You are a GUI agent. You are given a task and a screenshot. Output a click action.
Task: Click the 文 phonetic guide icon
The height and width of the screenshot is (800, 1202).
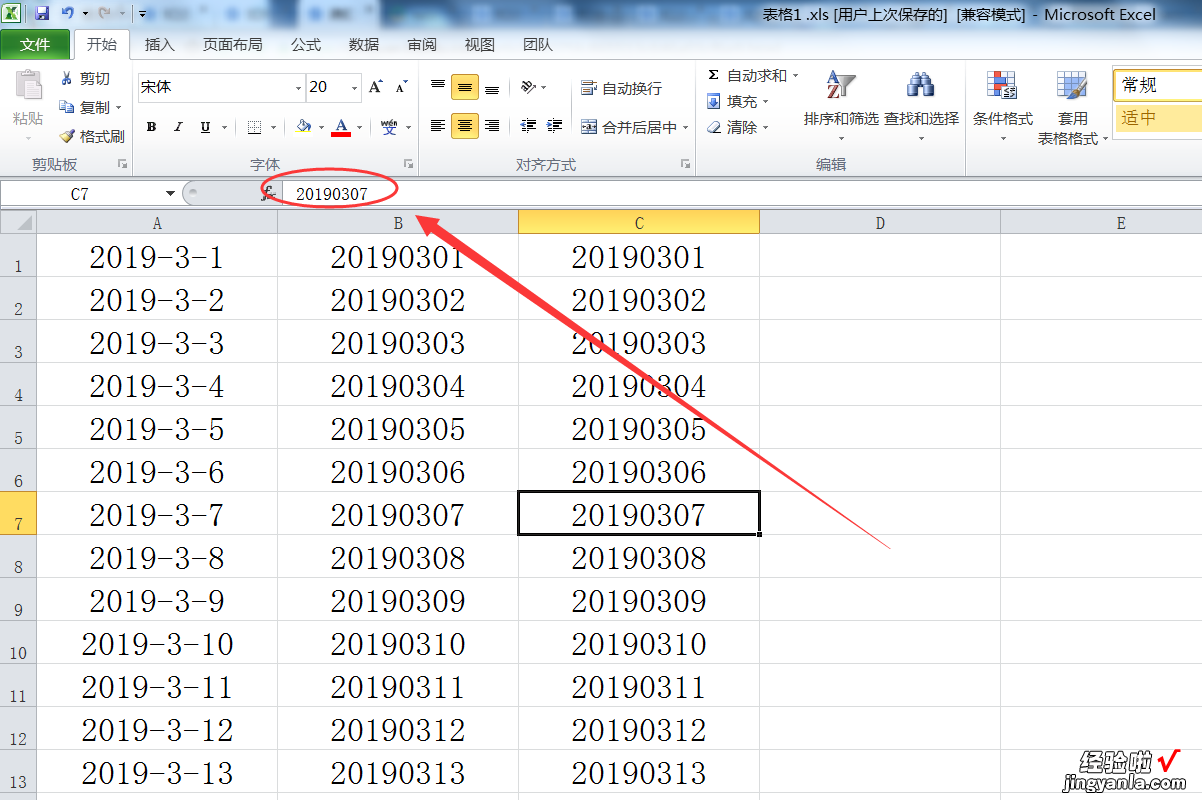[388, 127]
